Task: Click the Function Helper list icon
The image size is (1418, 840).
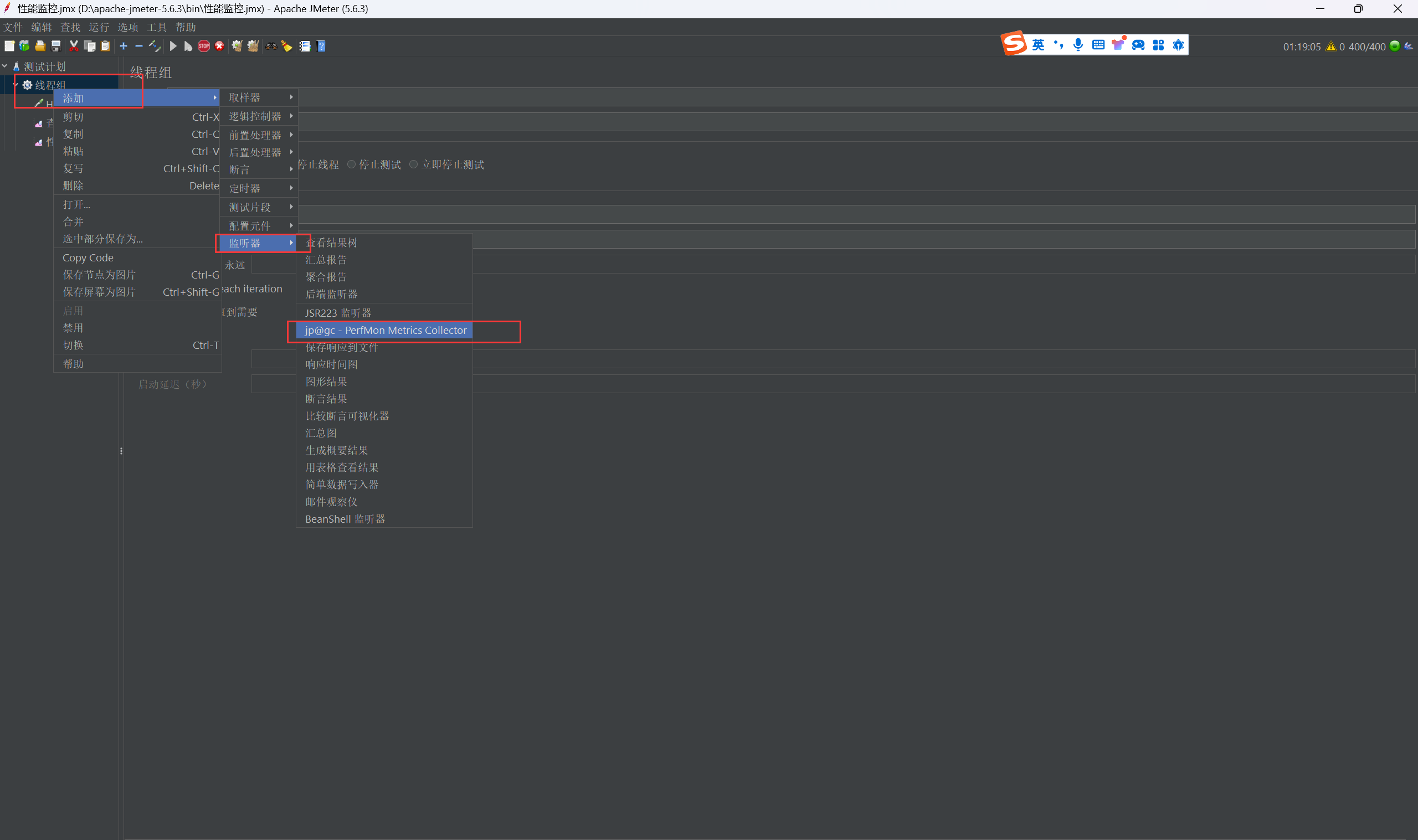Action: (x=305, y=47)
